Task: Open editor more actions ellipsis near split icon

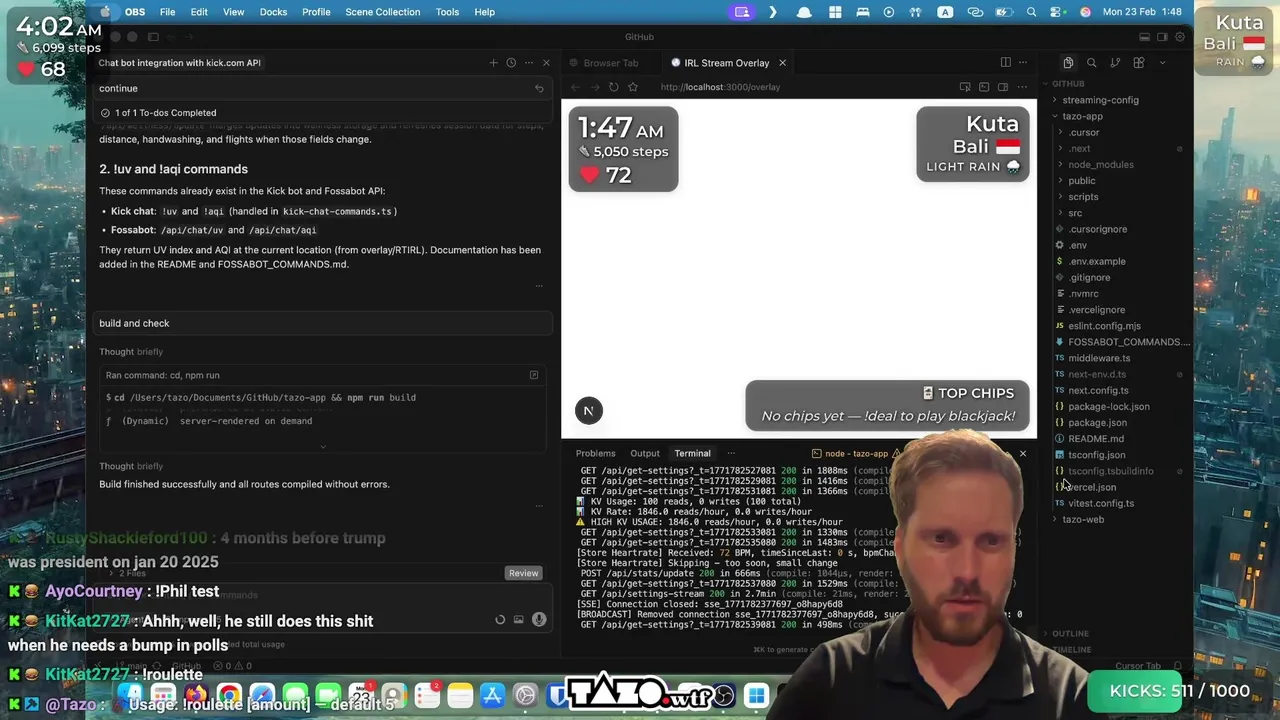Action: click(1024, 63)
